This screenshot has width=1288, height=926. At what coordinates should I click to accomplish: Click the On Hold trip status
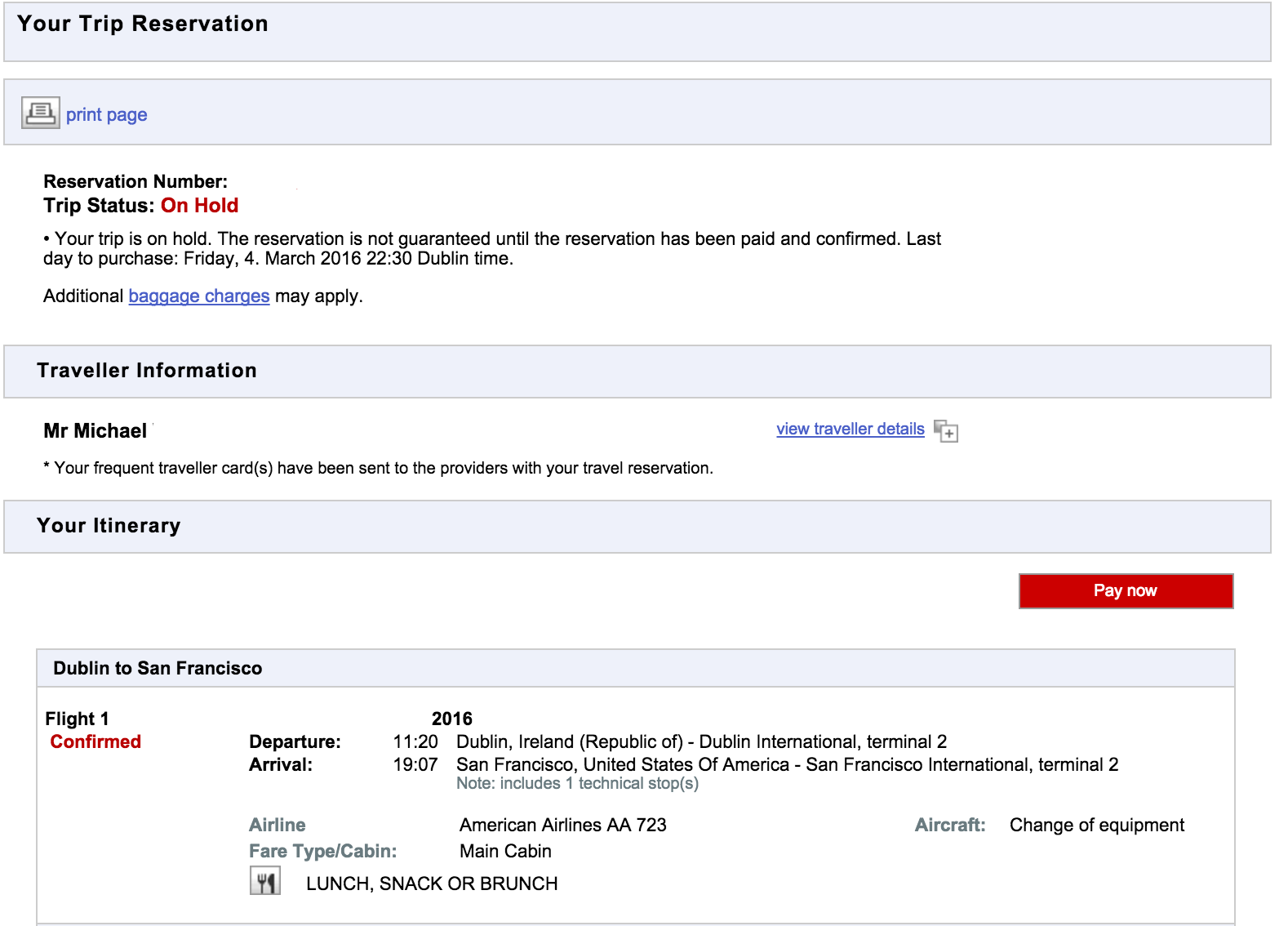[199, 206]
